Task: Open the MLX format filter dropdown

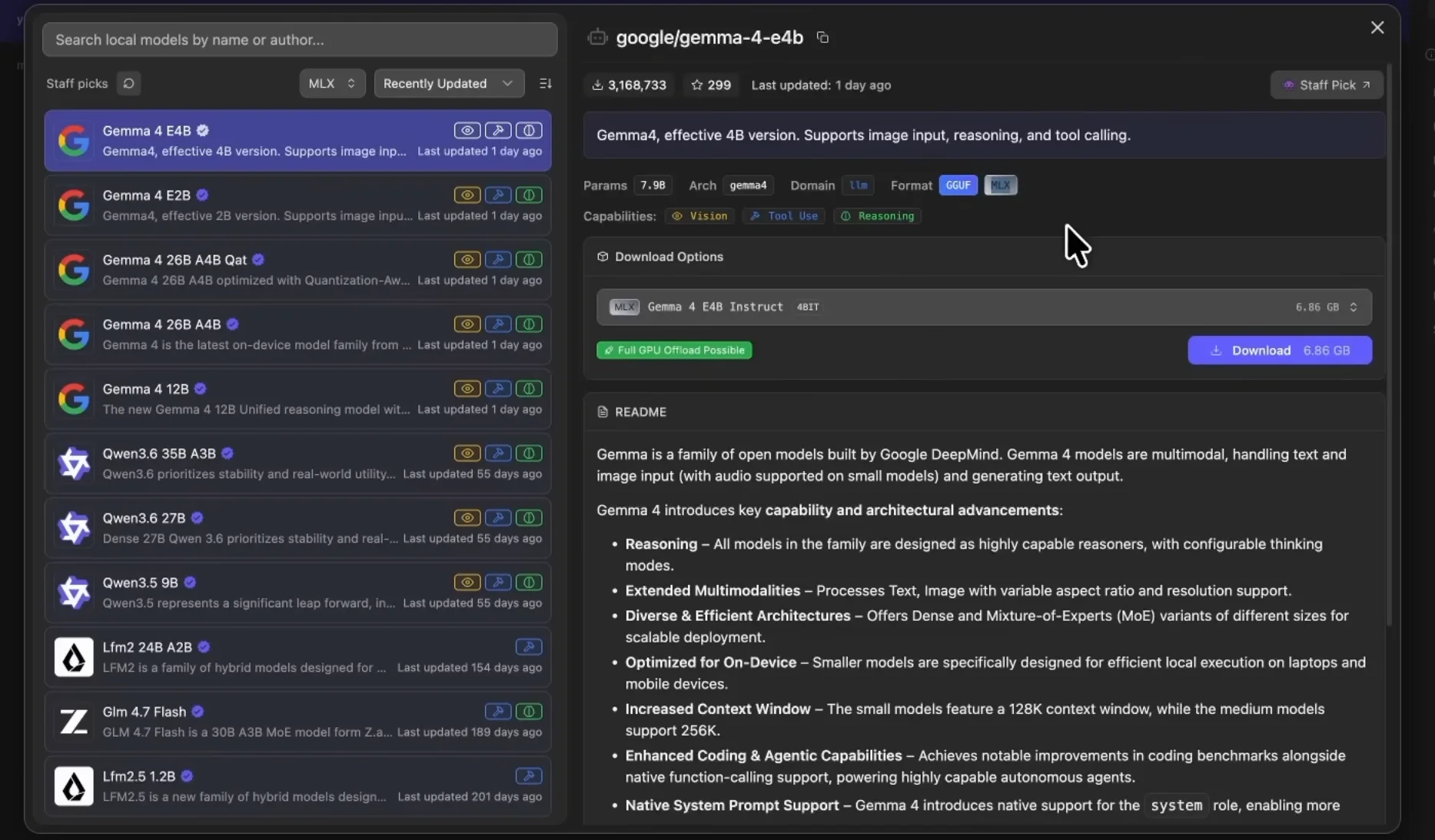Action: click(x=332, y=83)
